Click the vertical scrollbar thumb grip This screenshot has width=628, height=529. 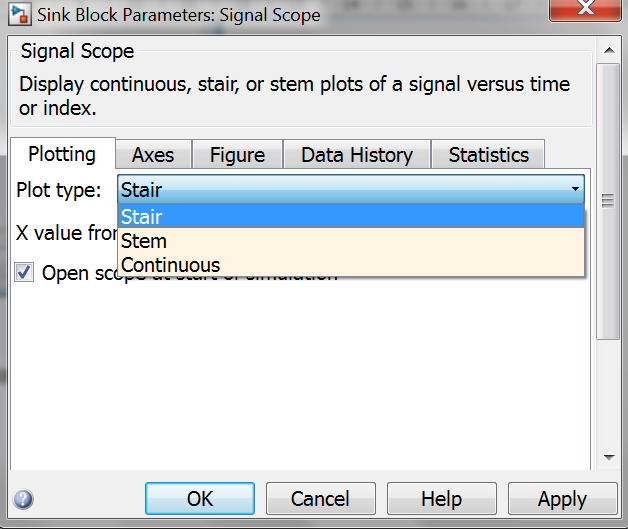(x=608, y=201)
